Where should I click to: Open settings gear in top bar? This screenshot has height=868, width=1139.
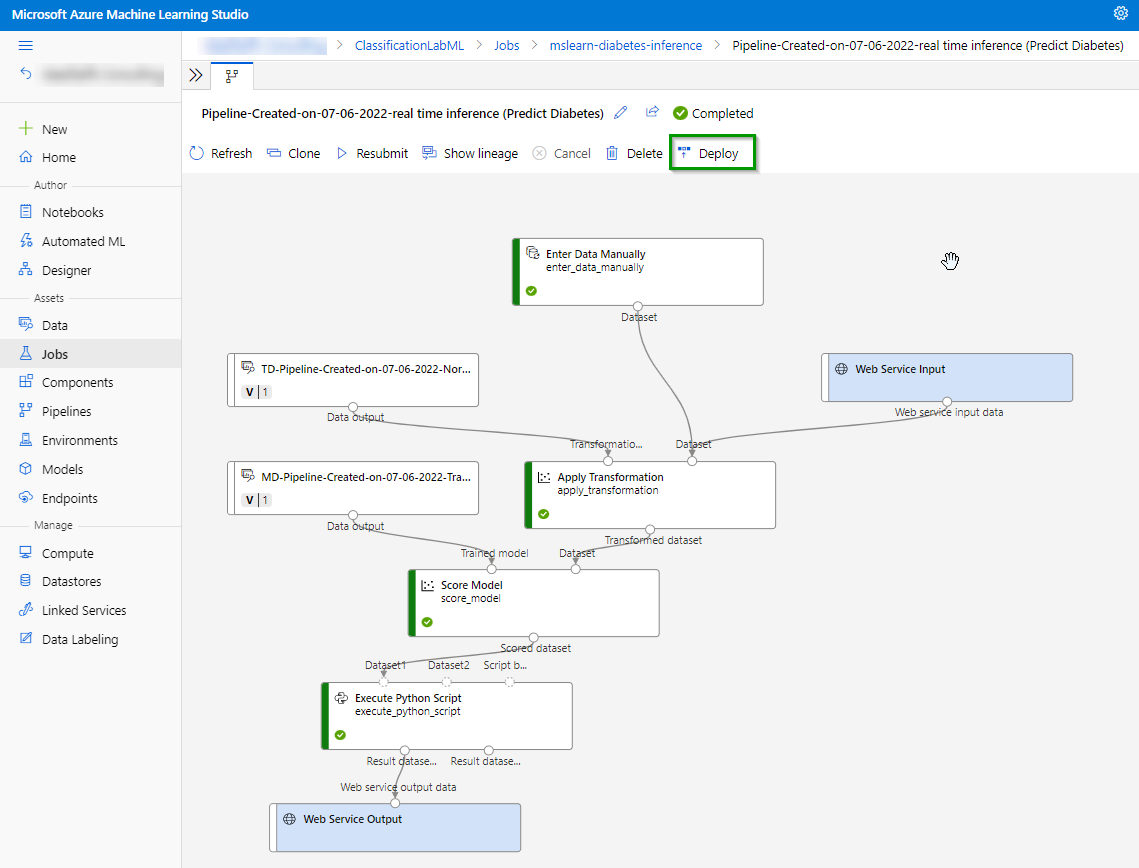(x=1120, y=14)
